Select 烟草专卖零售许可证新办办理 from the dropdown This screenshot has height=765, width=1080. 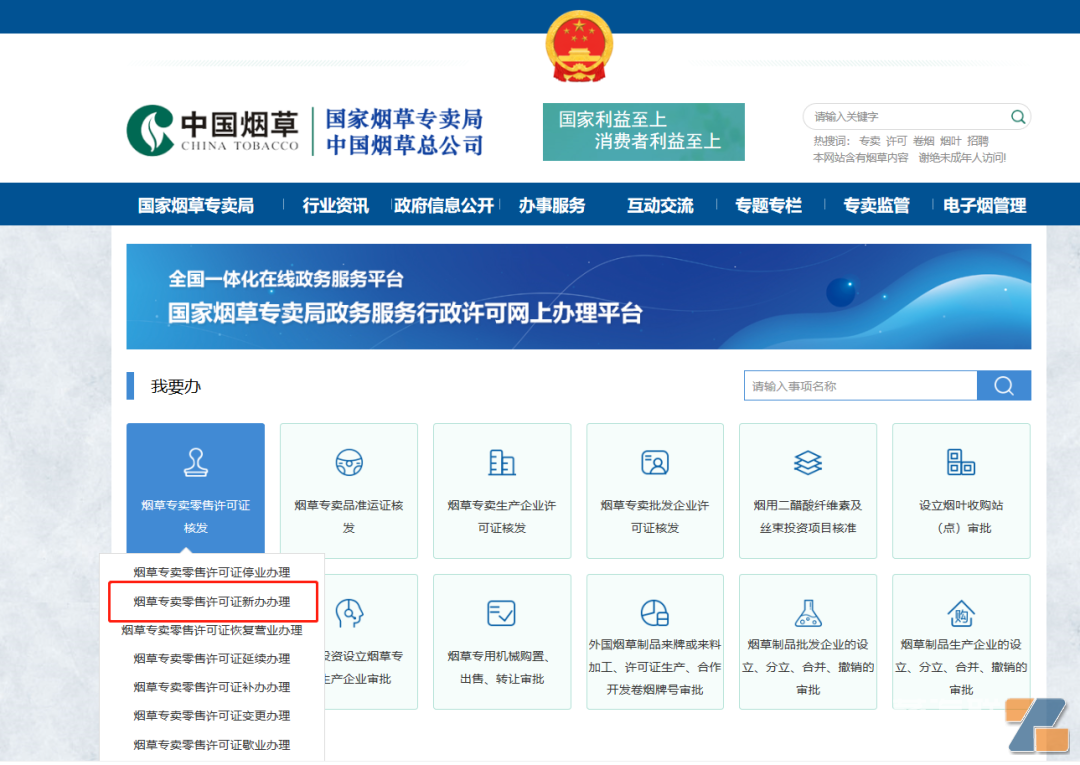tap(212, 602)
